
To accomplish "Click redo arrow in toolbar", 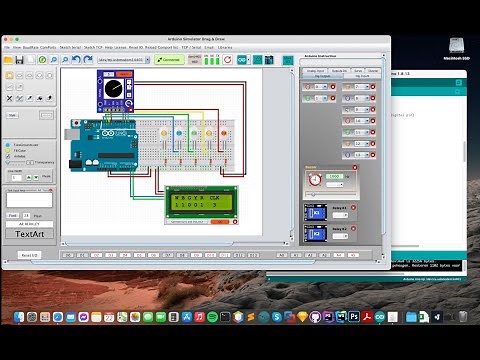I will pyautogui.click(x=88, y=60).
